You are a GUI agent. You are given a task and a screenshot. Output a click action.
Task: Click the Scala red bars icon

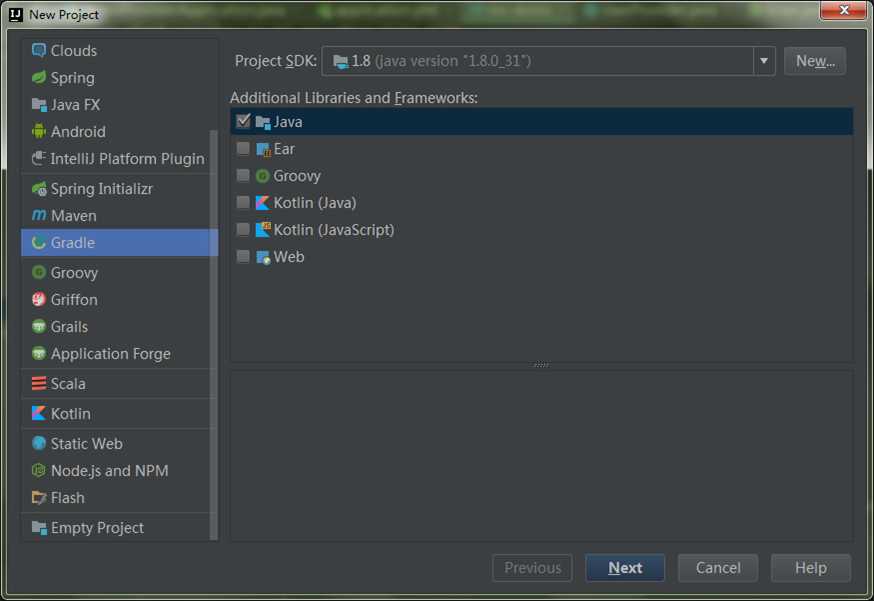tap(38, 384)
